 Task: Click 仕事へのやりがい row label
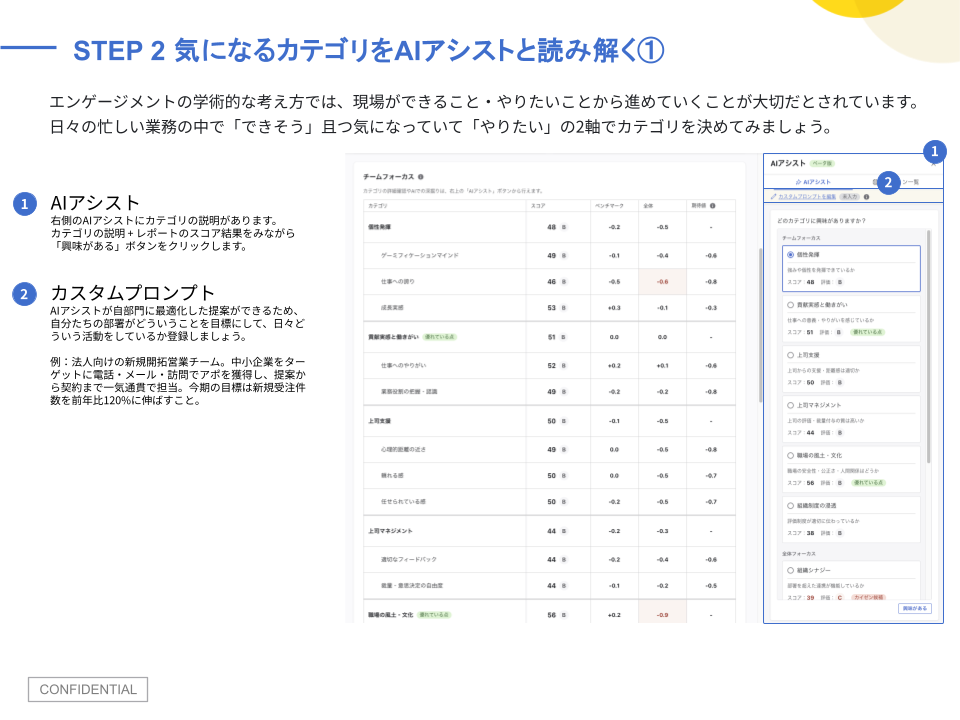403,366
